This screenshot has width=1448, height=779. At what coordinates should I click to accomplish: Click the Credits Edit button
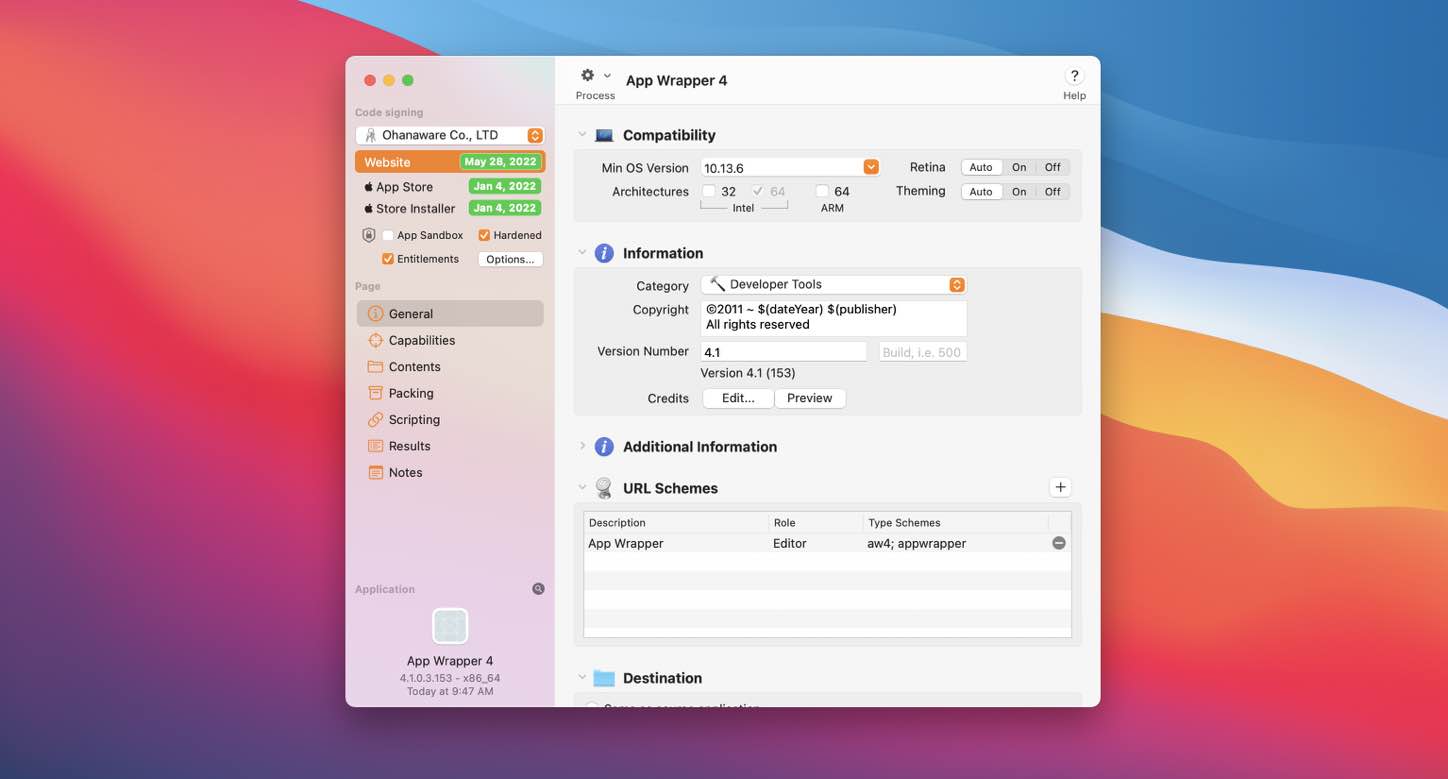738,398
